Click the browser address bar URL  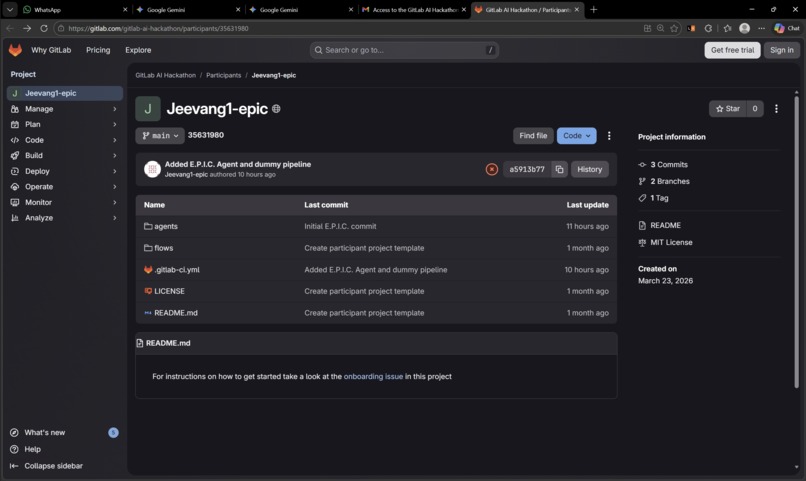[x=158, y=28]
